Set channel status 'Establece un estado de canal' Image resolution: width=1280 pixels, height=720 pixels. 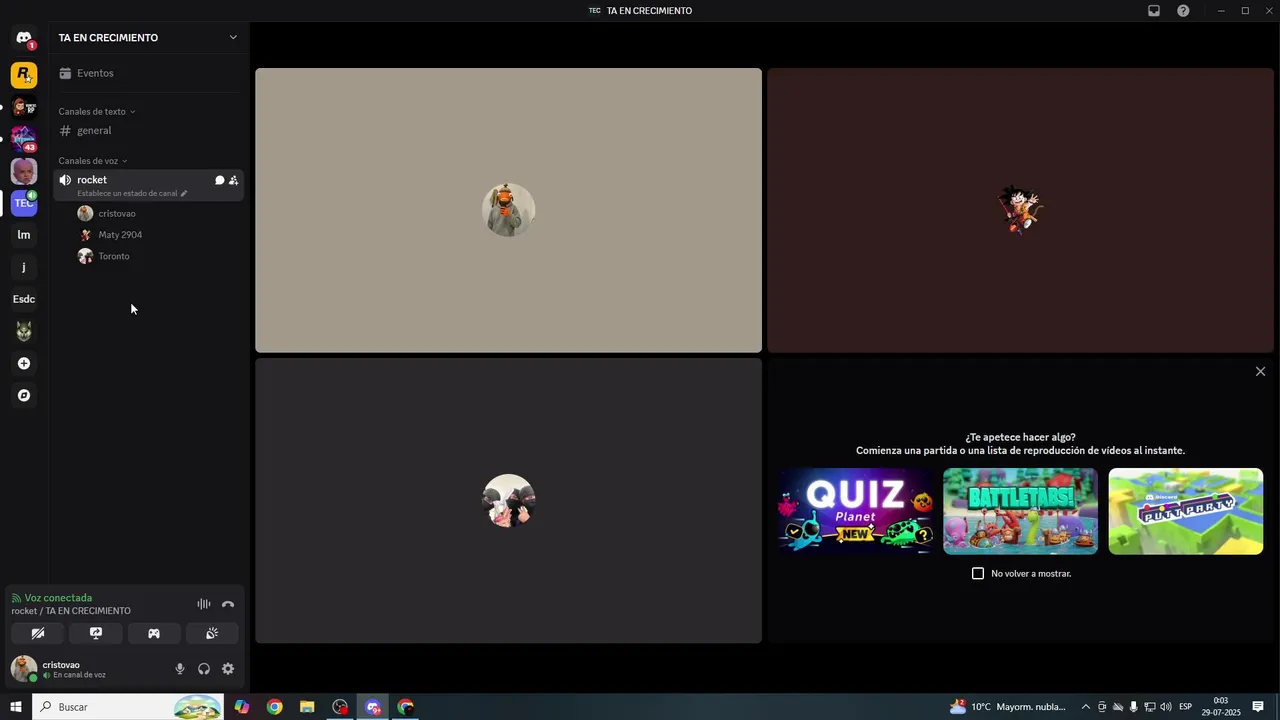pos(132,193)
